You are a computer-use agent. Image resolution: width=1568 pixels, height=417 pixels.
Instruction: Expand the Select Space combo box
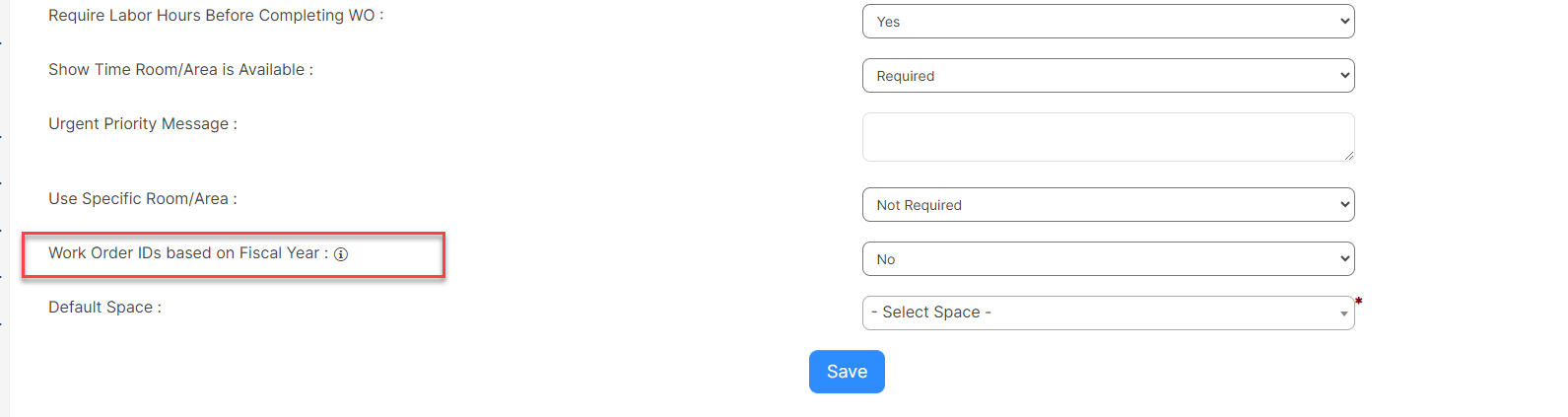click(x=1108, y=313)
